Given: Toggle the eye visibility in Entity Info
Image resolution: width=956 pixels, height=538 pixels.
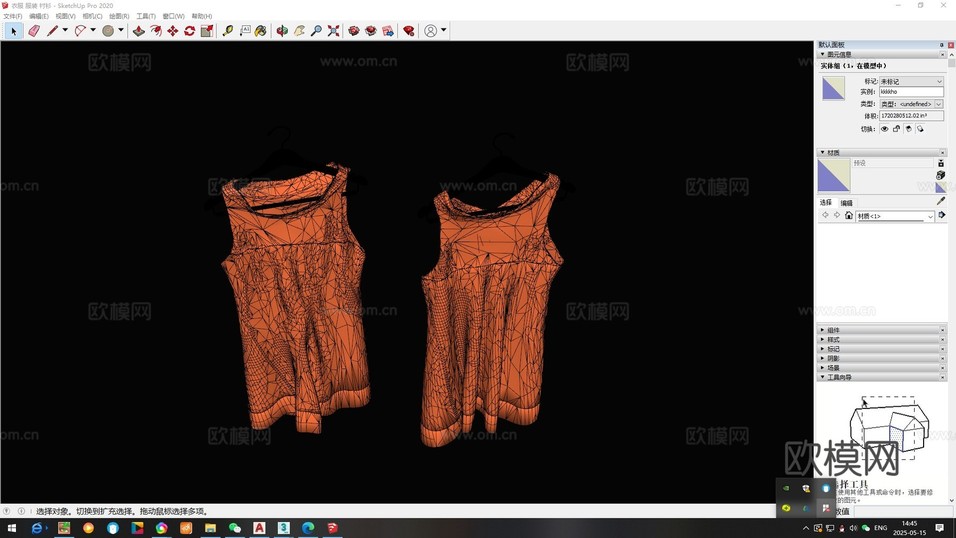Looking at the screenshot, I should pos(884,129).
